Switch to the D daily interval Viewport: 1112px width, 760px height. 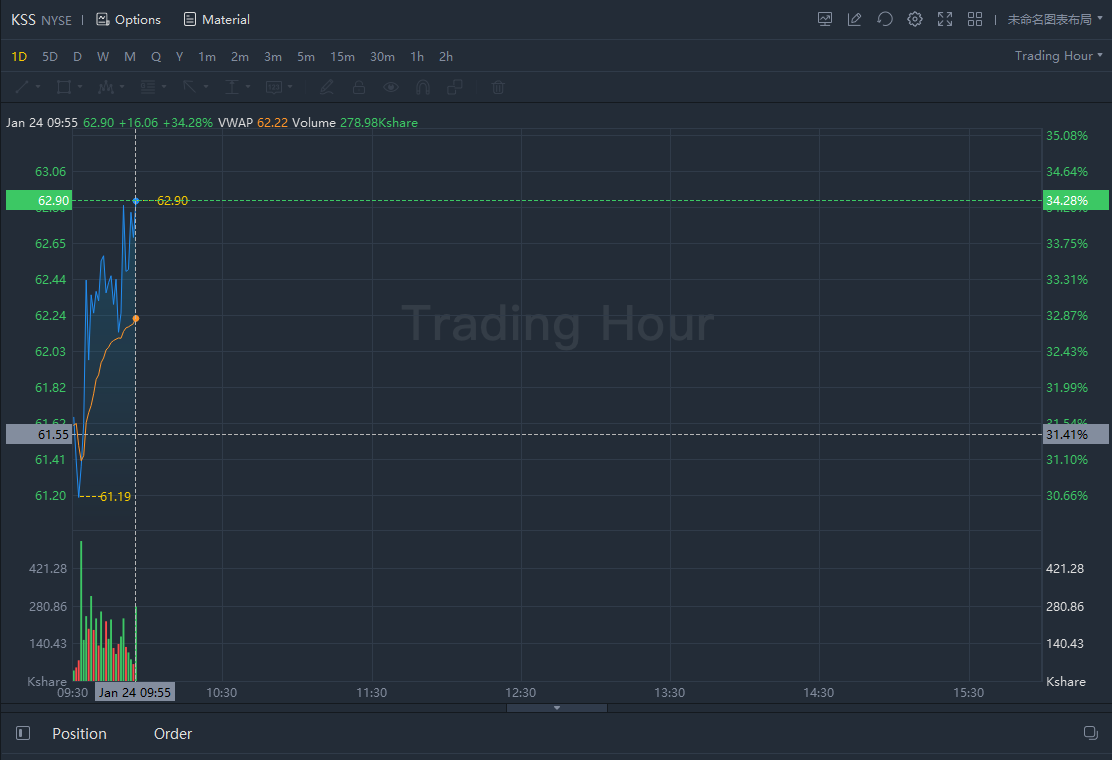[x=77, y=57]
